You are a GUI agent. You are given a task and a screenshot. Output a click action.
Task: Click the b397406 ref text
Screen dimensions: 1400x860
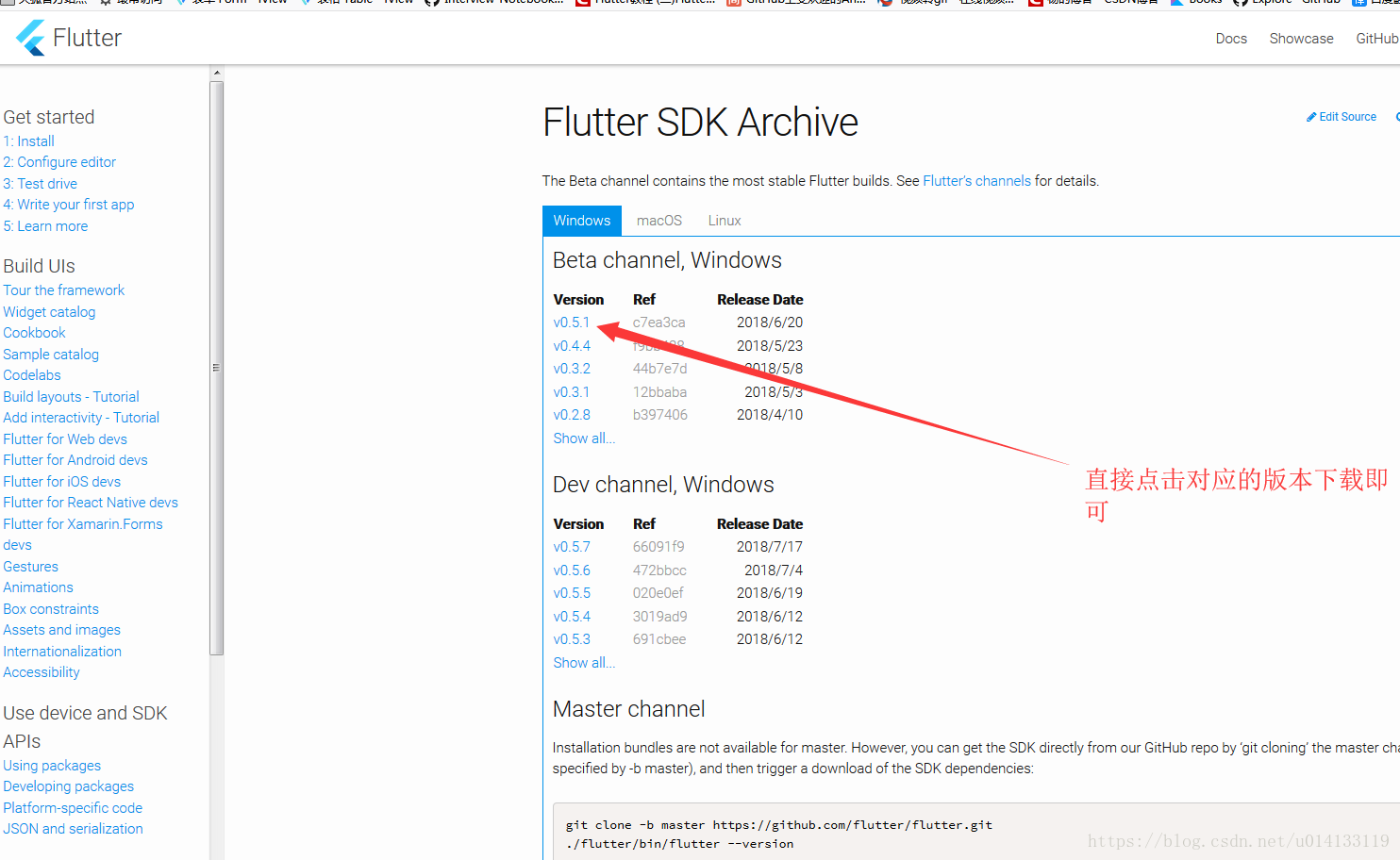(659, 415)
